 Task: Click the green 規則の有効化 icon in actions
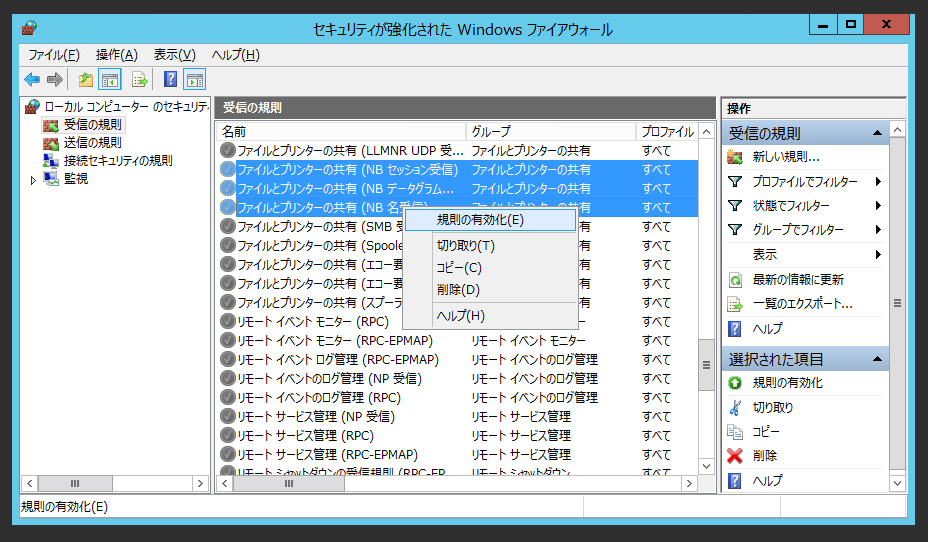[x=735, y=383]
